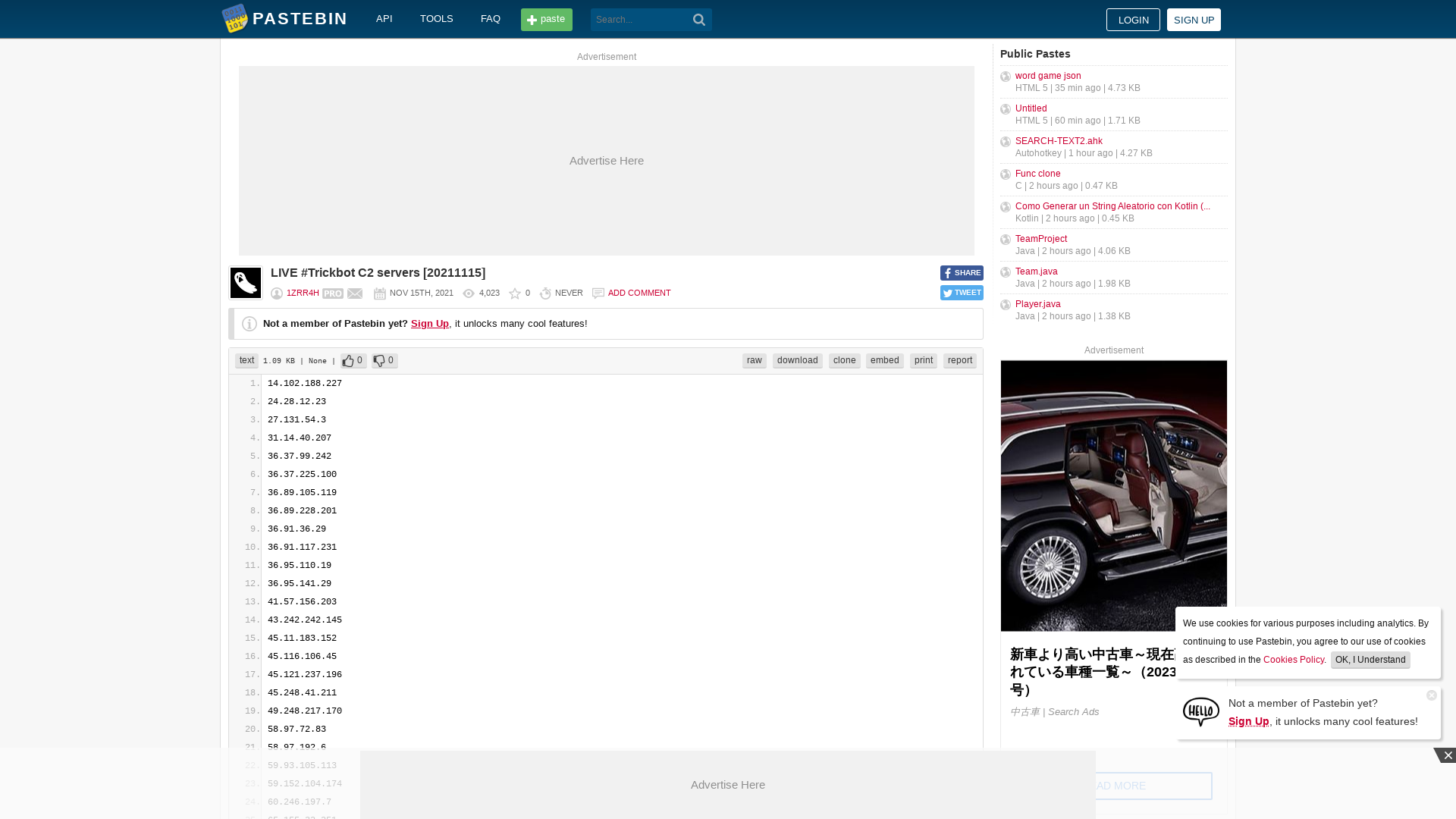The height and width of the screenshot is (819, 1456).
Task: Open 'SEARCH-TEXT2.ahk' public paste
Action: click(1059, 141)
